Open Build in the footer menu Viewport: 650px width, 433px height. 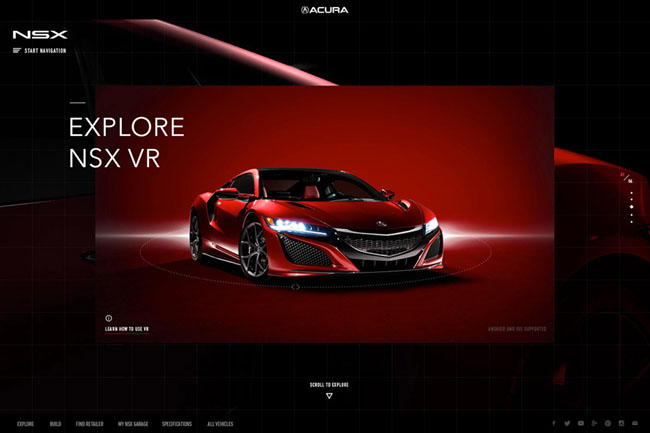click(x=56, y=424)
